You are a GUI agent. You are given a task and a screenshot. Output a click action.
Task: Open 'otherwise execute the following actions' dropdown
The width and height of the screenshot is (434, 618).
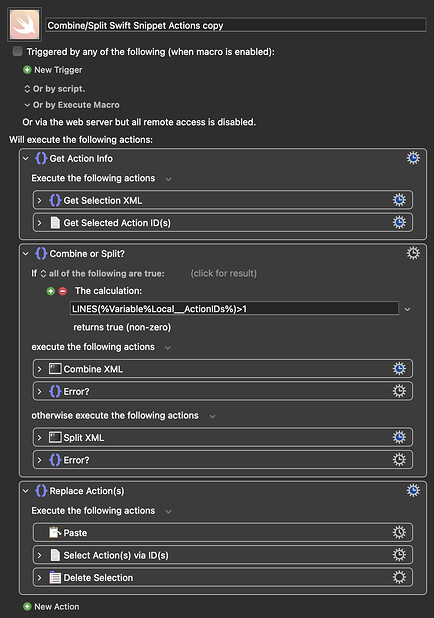coord(212,416)
